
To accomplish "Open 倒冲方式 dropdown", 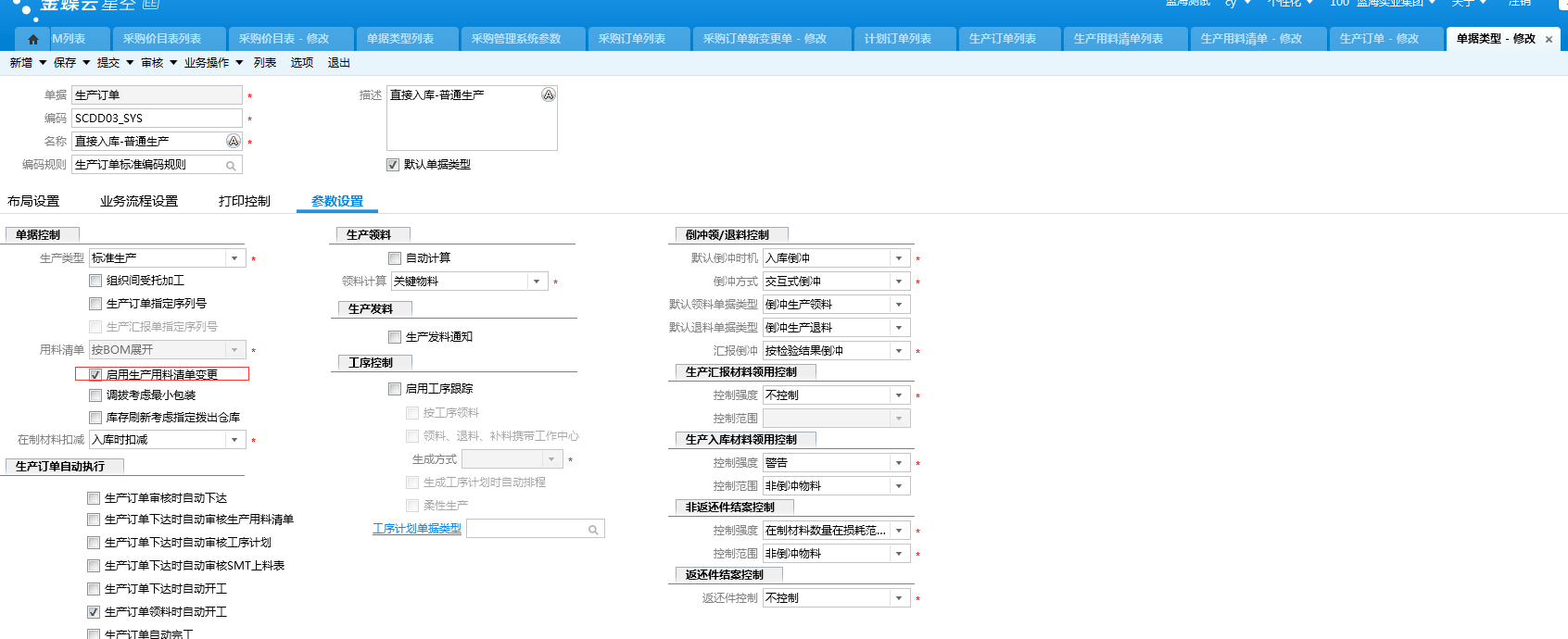I will point(899,282).
